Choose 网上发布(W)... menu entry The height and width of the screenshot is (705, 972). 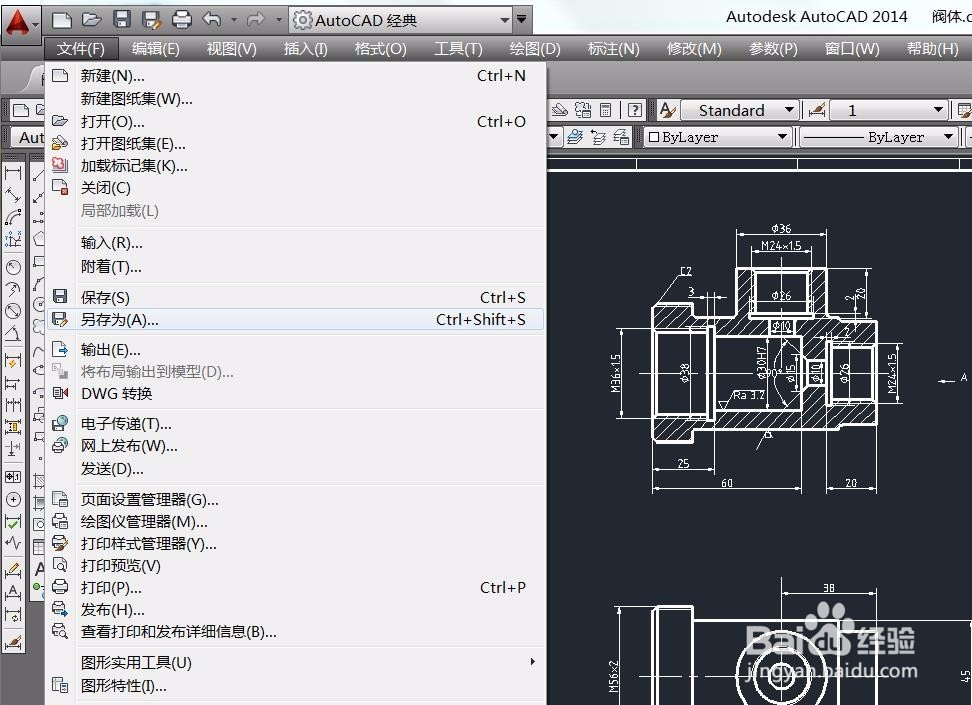point(295,446)
